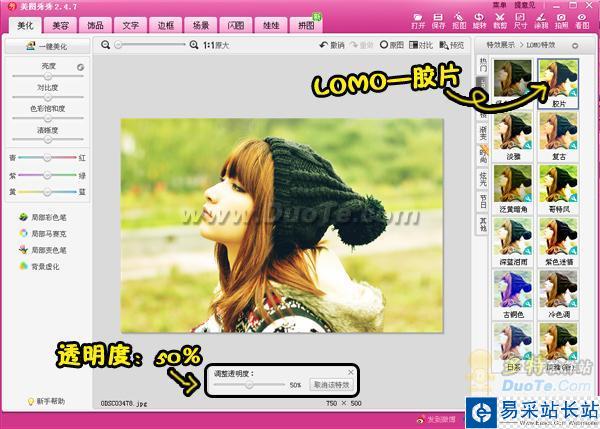Apply the 冷色调 cool tone effect thumbnail
This screenshot has height=429, width=600.
(558, 295)
